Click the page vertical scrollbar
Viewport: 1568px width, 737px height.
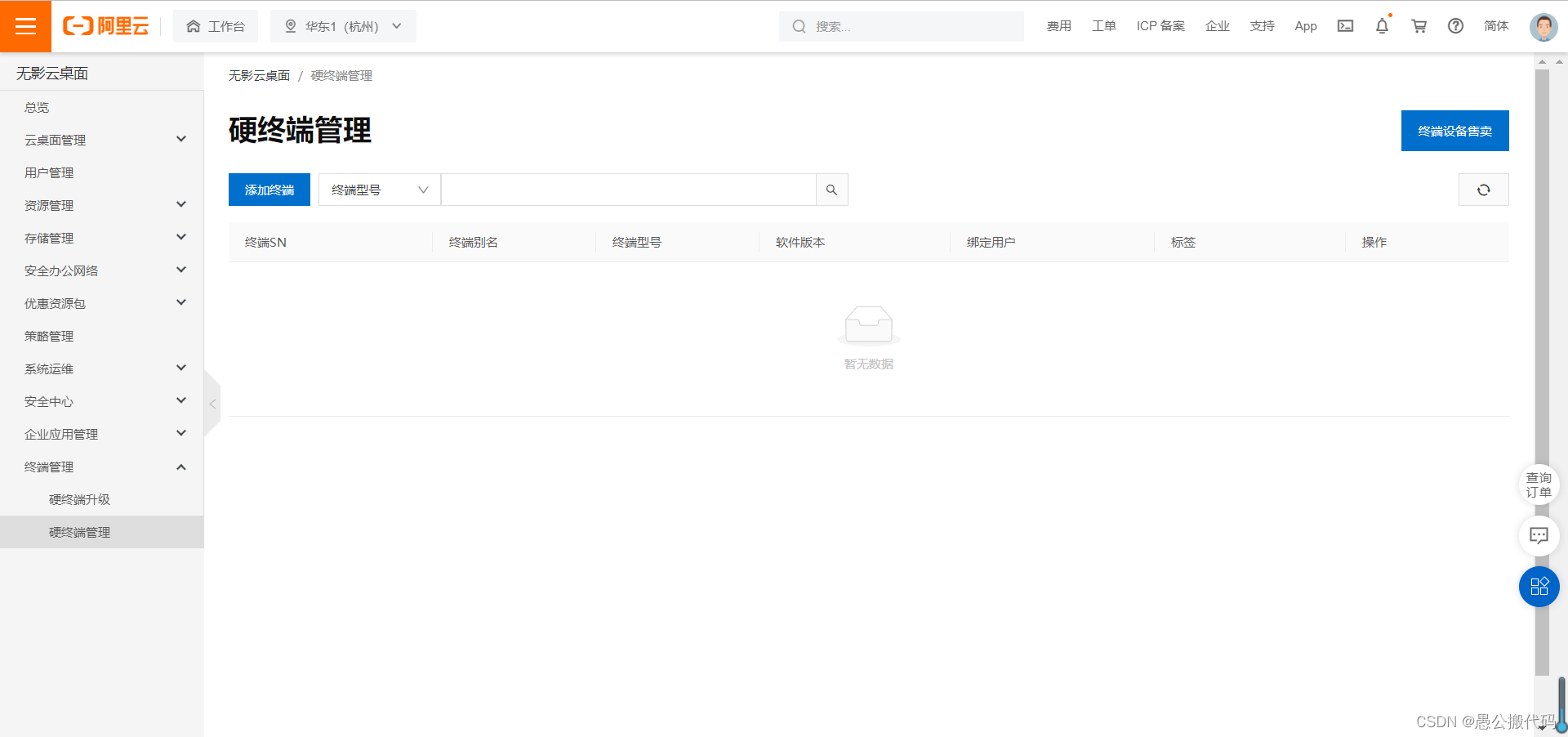point(1542,372)
